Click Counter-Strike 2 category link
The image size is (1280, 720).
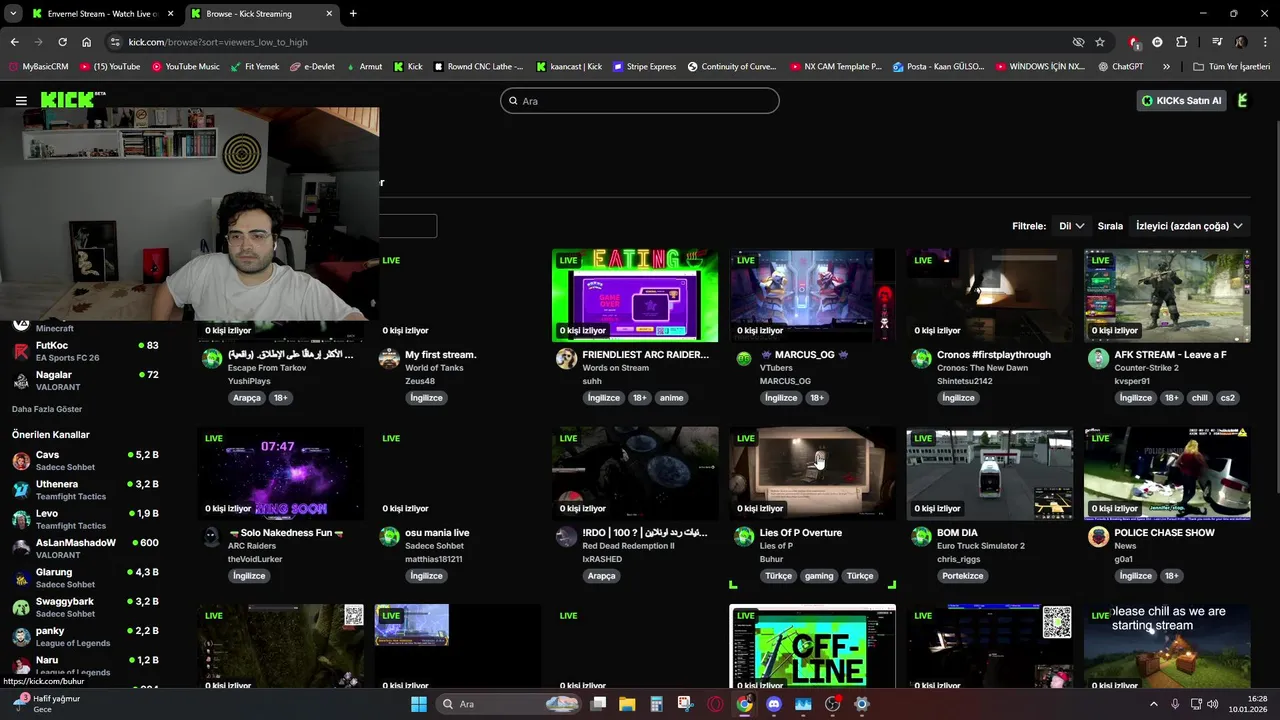[1146, 368]
